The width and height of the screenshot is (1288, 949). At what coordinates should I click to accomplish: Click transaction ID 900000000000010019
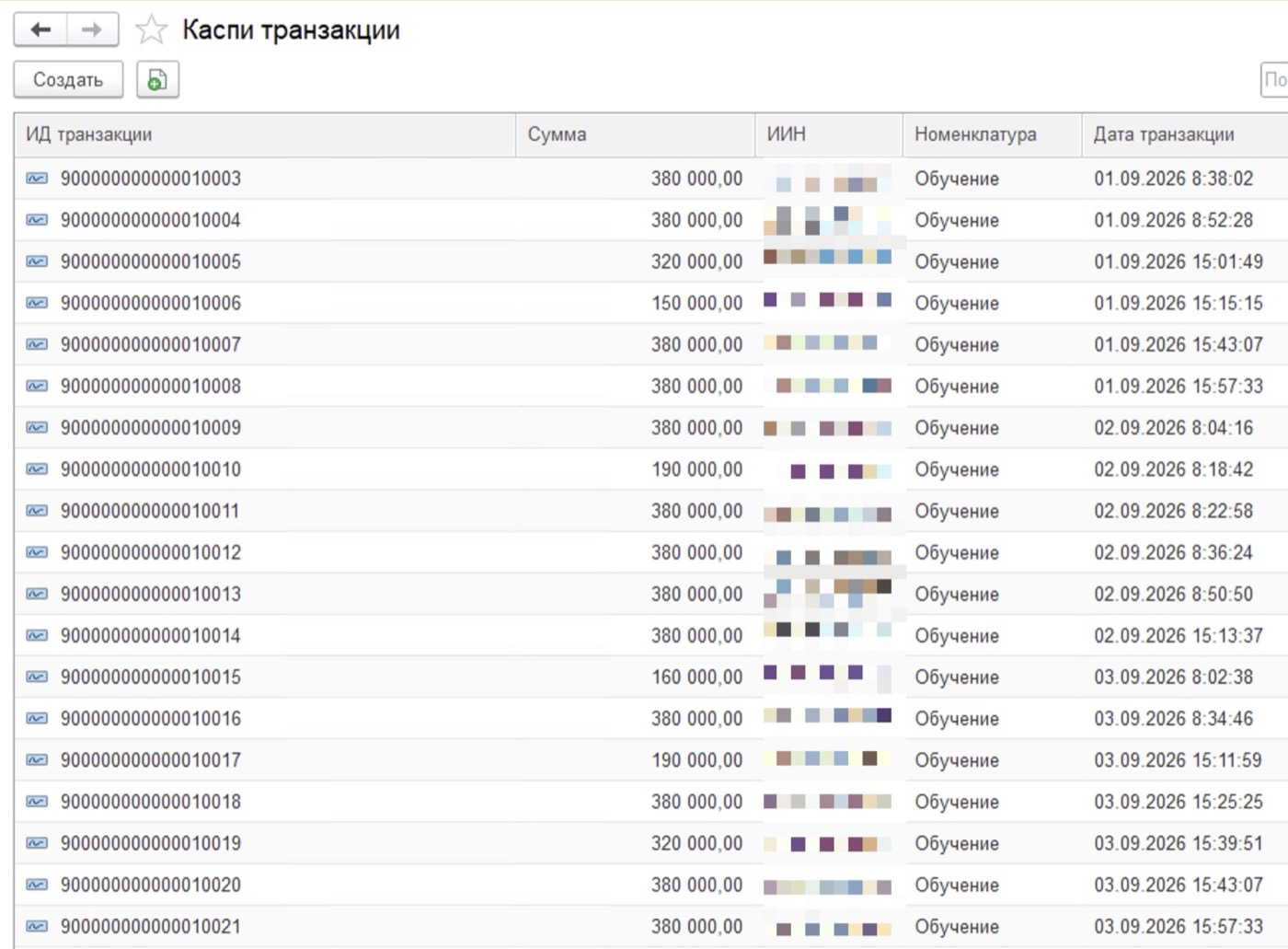click(x=151, y=843)
